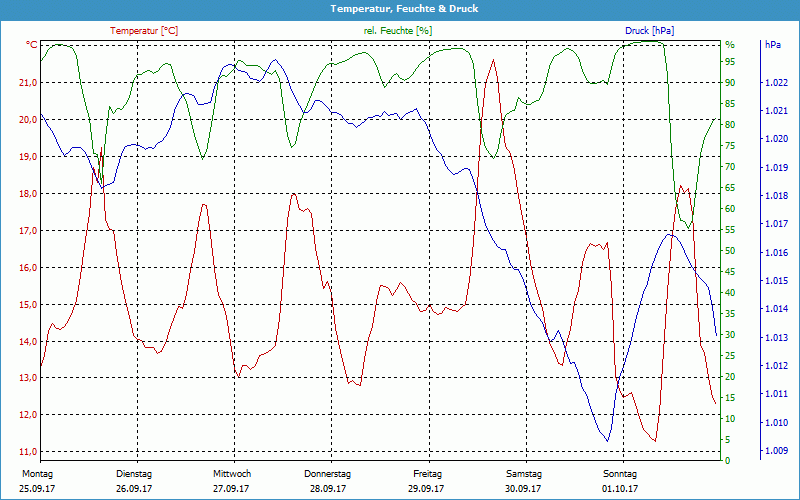Click the Dienstag day label

click(134, 474)
